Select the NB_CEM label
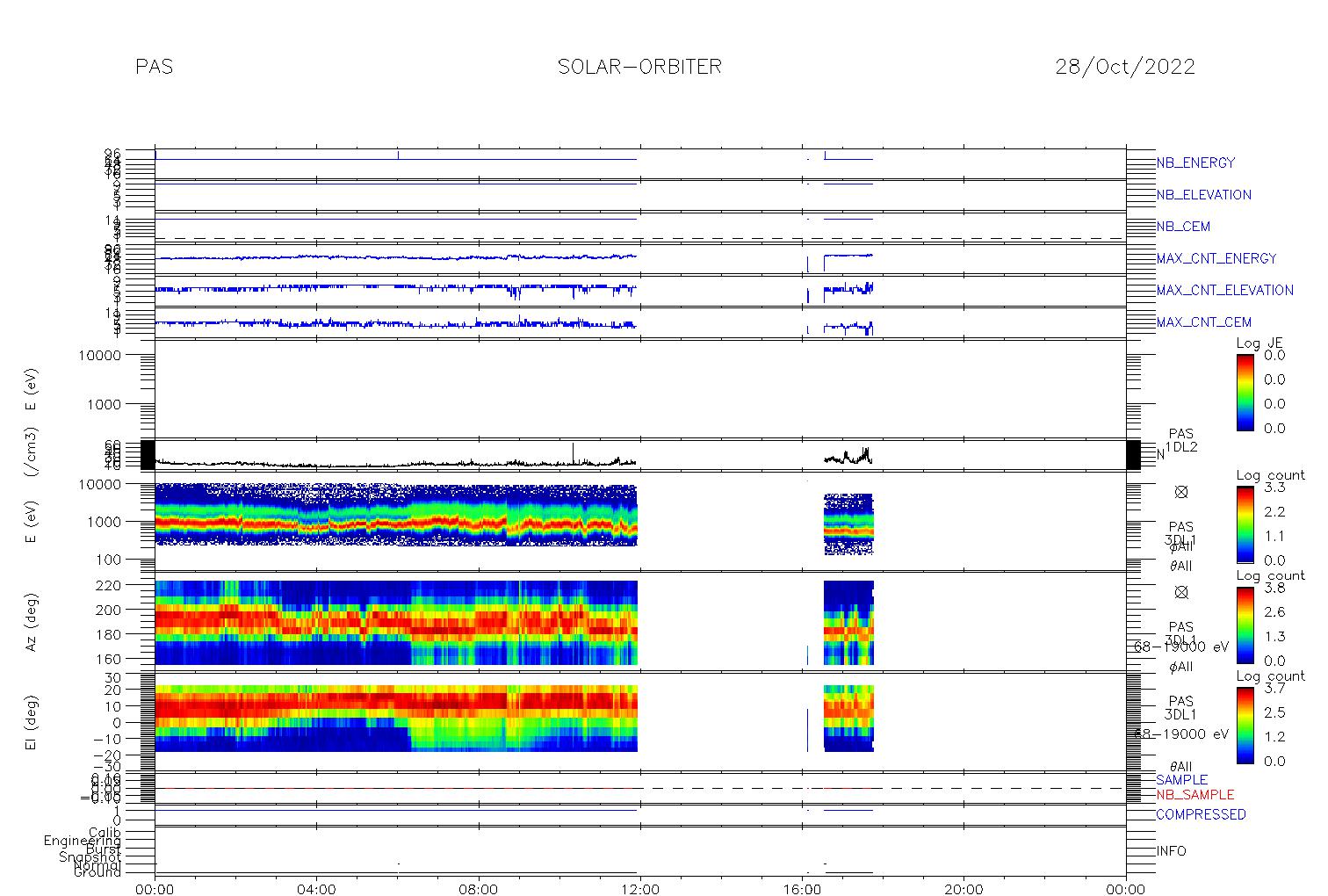 point(1183,227)
